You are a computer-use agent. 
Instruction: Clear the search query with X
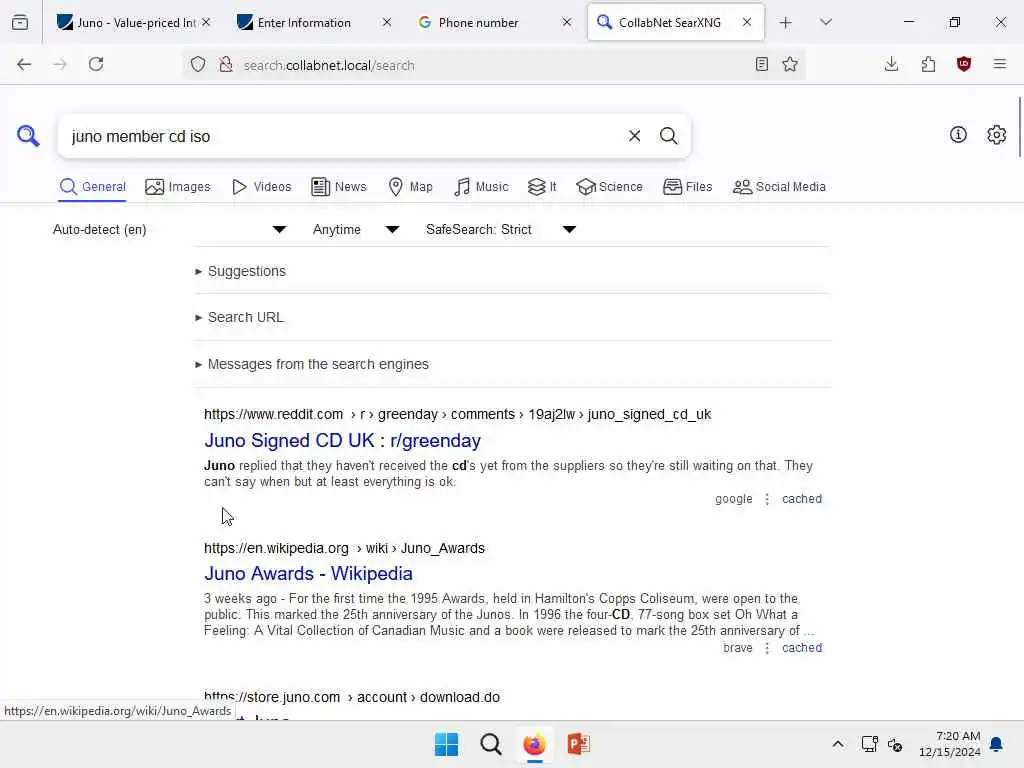(x=634, y=136)
